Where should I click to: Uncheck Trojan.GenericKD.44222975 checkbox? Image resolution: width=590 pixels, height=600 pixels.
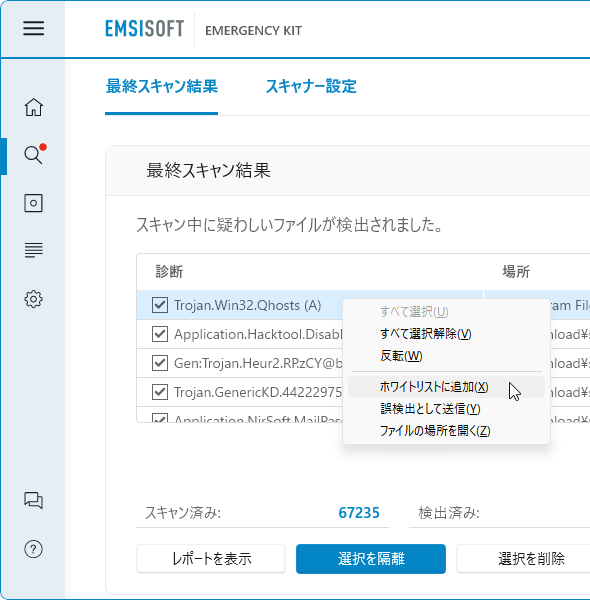click(x=160, y=392)
